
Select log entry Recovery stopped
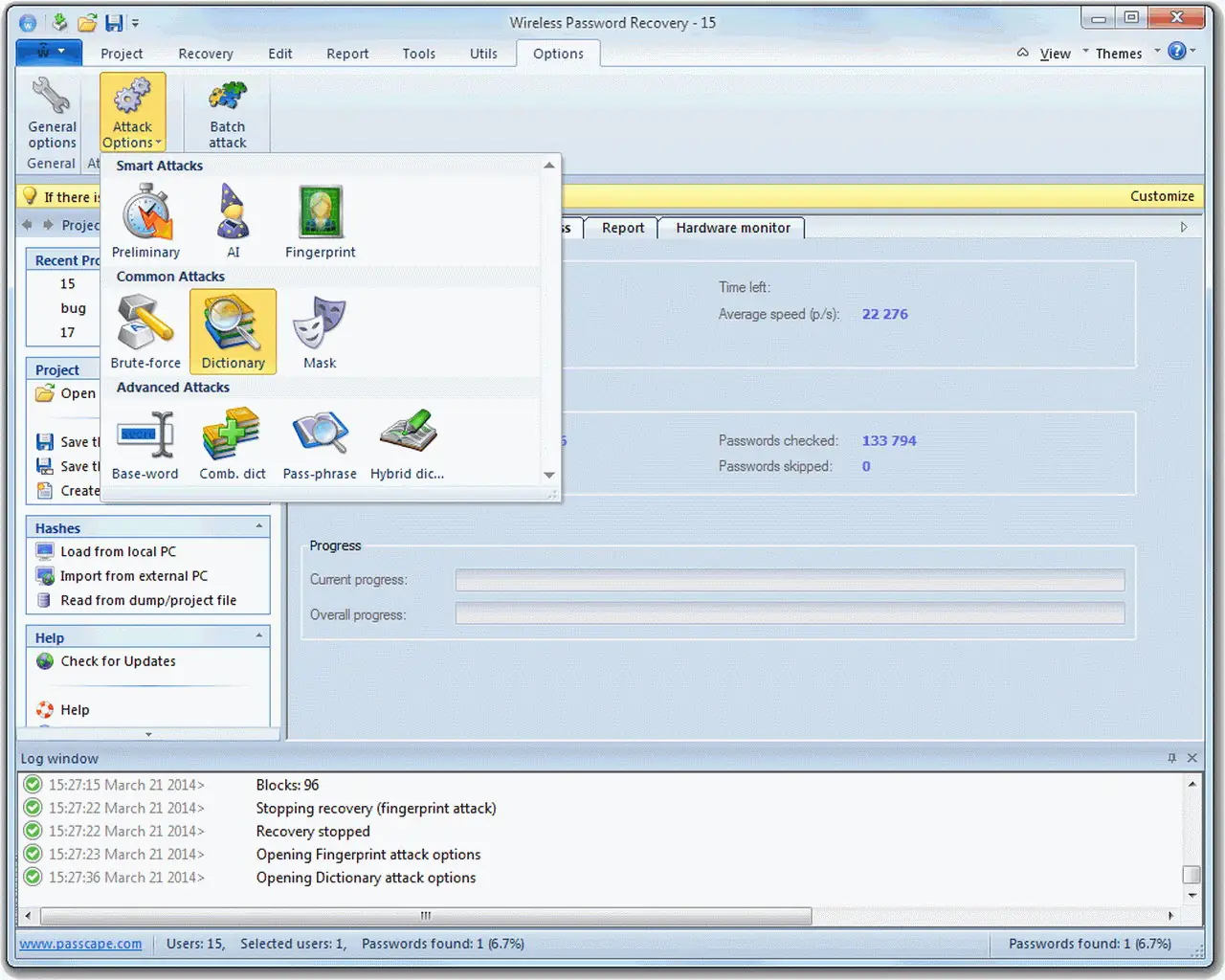point(313,832)
